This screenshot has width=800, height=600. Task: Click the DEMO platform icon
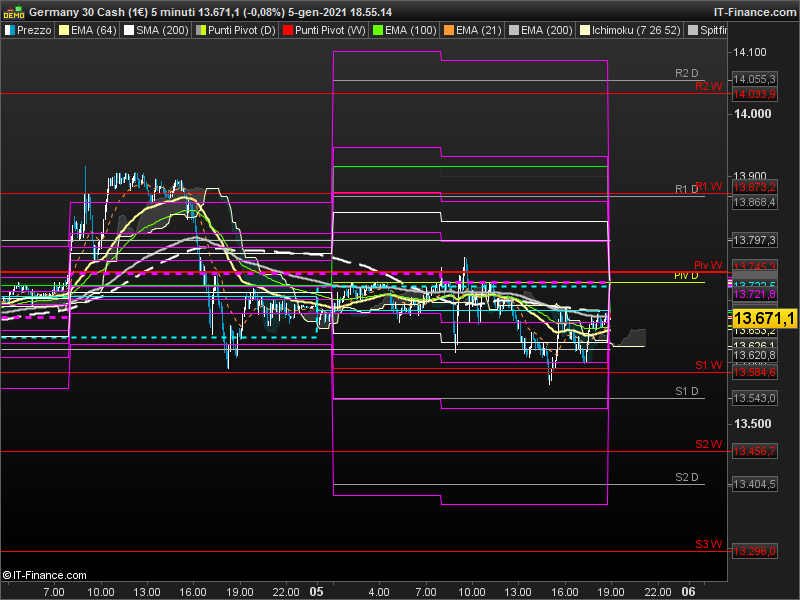[x=14, y=12]
